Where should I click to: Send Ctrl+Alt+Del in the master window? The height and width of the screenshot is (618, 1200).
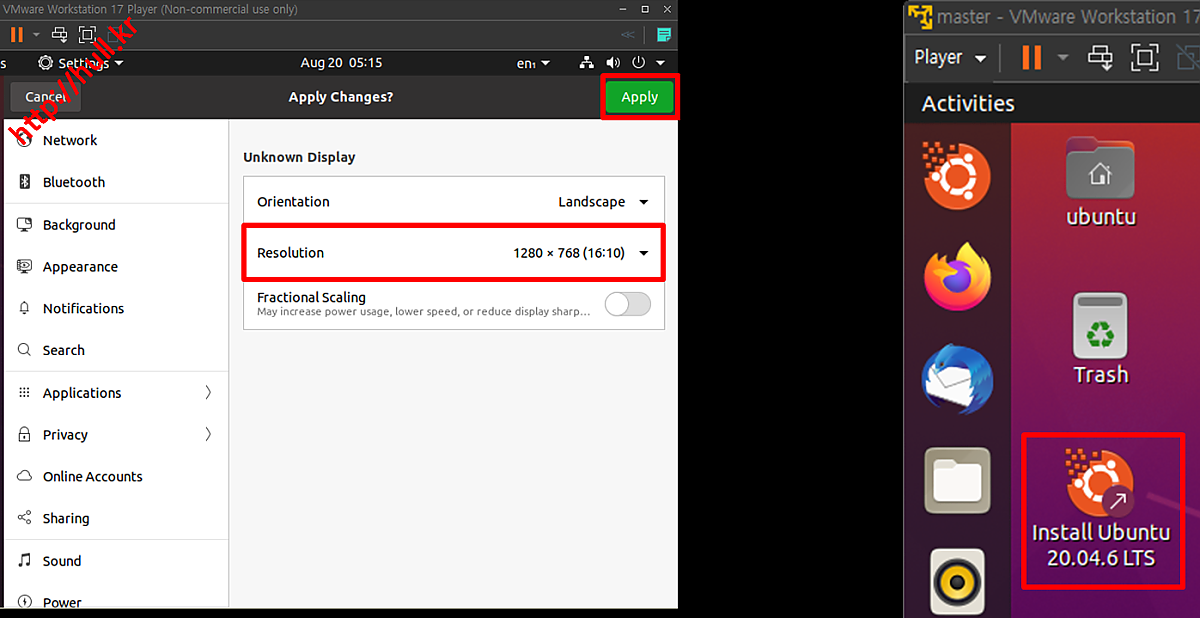click(1101, 57)
